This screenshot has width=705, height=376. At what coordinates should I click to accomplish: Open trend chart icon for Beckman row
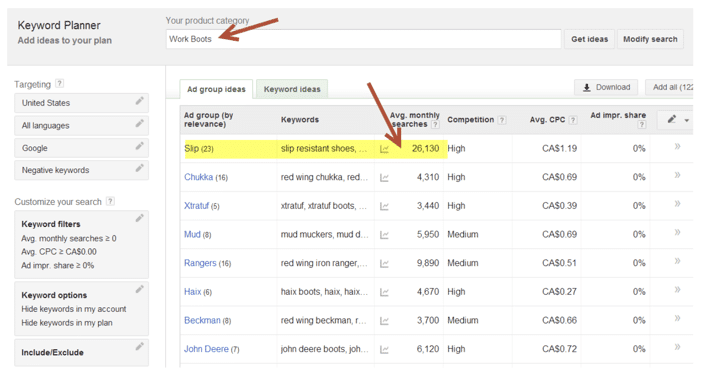(384, 321)
